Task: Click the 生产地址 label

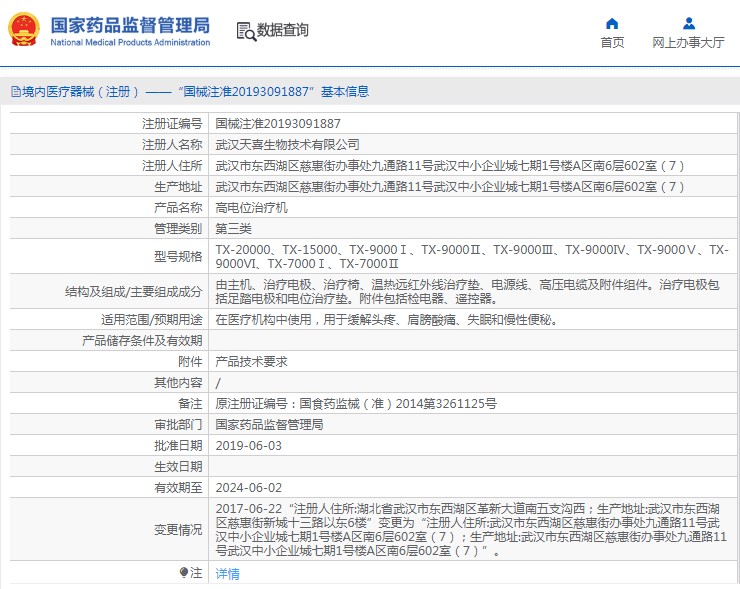Action: (x=178, y=186)
